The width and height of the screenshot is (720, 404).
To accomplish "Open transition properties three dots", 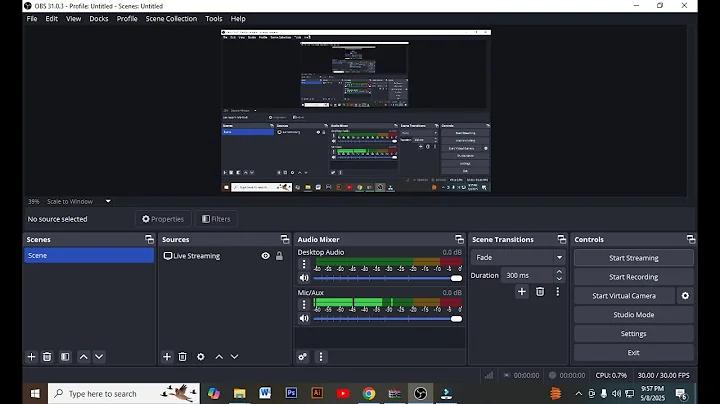I will coord(557,292).
